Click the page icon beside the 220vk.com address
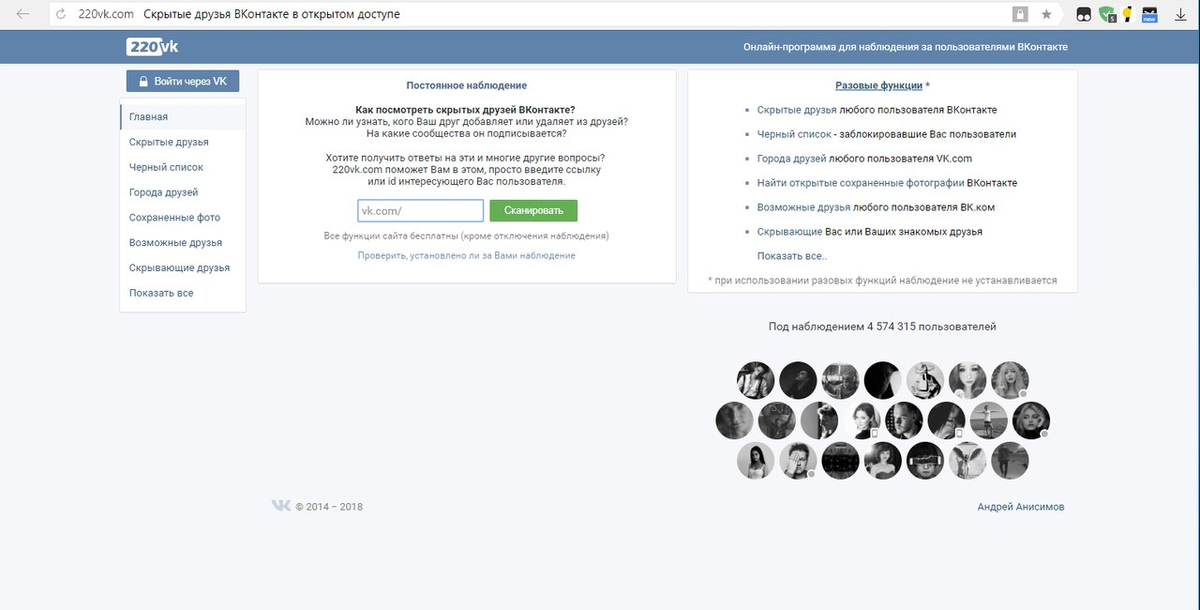Viewport: 1200px width, 610px height. (x=61, y=14)
